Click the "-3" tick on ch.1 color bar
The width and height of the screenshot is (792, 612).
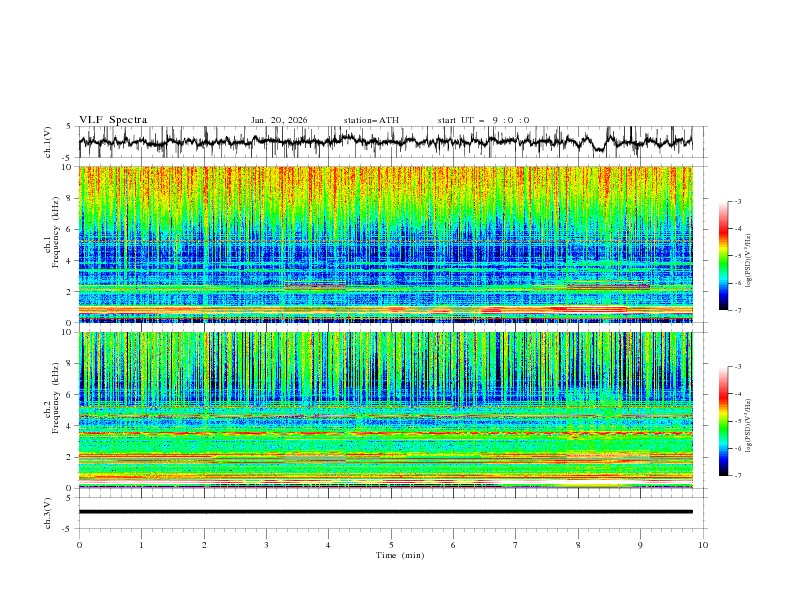(738, 201)
